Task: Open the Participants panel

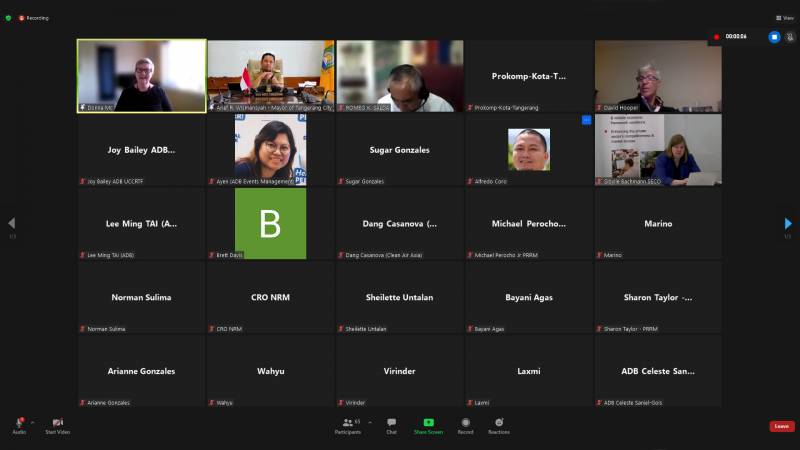Action: (x=348, y=424)
